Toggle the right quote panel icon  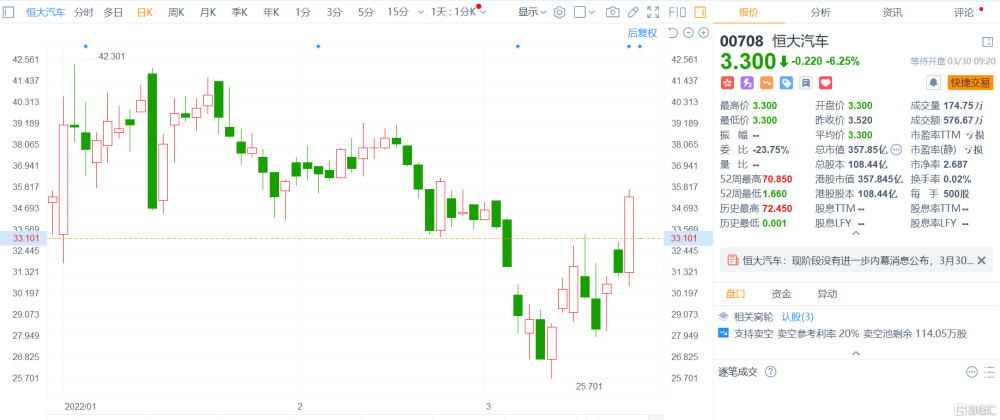(x=700, y=12)
